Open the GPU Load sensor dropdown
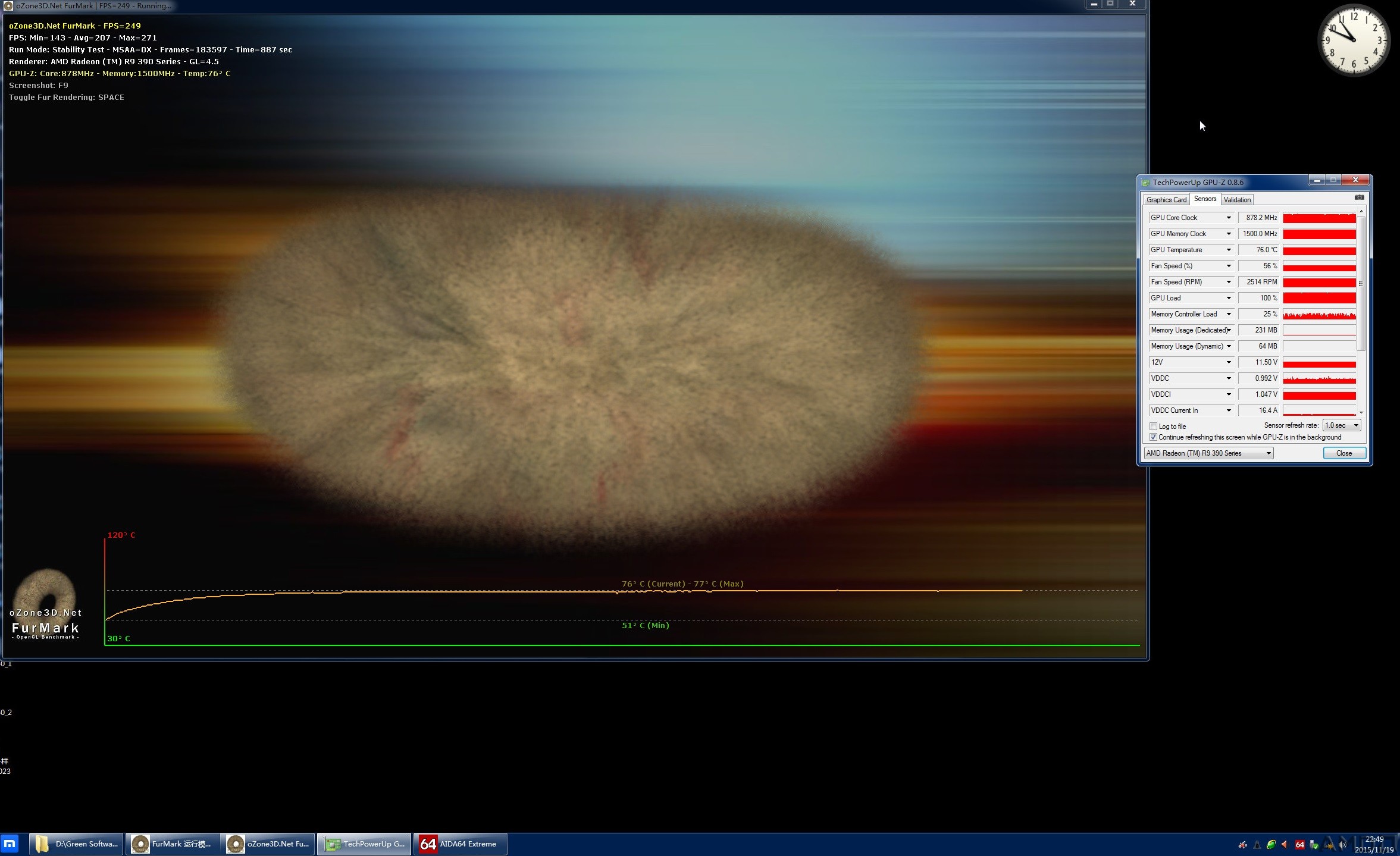 (1229, 298)
